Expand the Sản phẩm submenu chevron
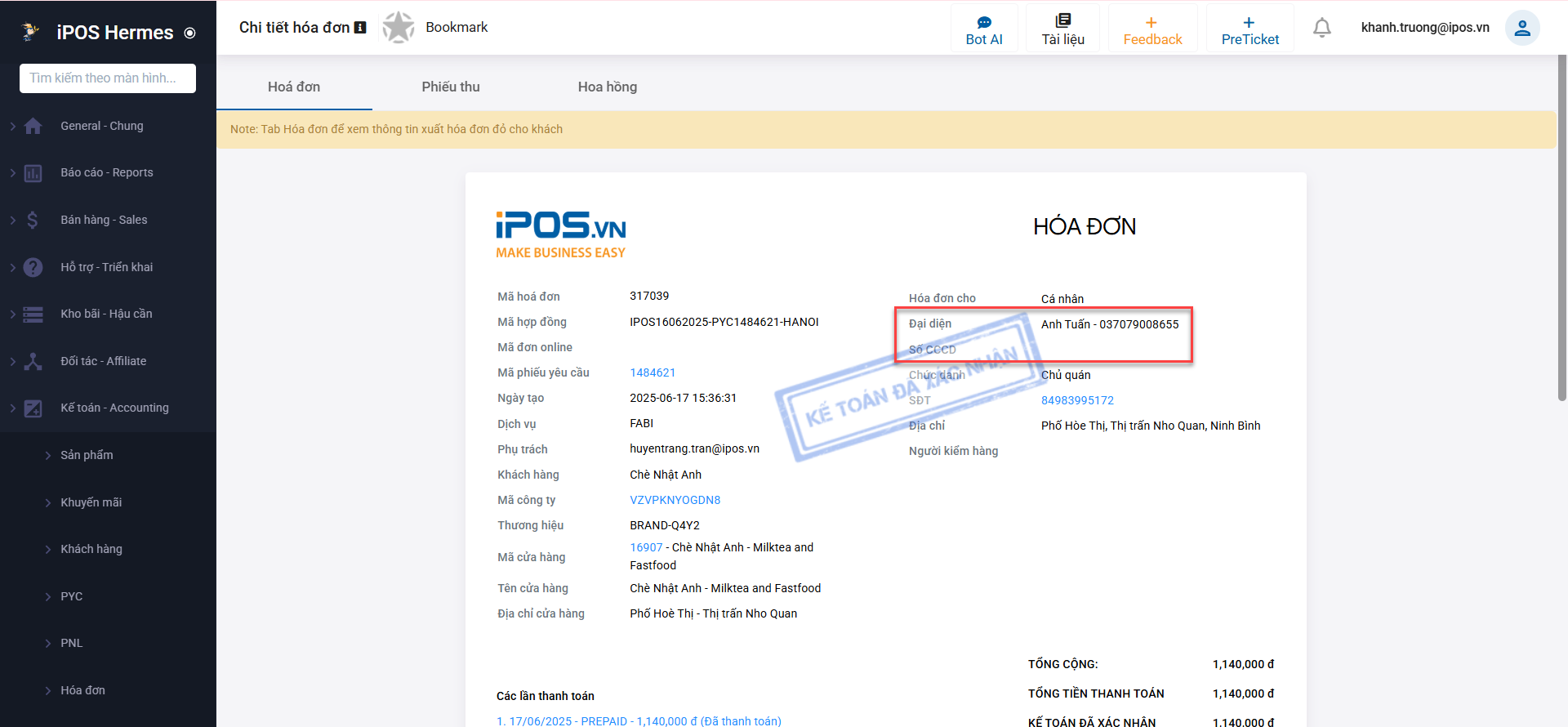Viewport: 1568px width, 727px height. [x=48, y=456]
